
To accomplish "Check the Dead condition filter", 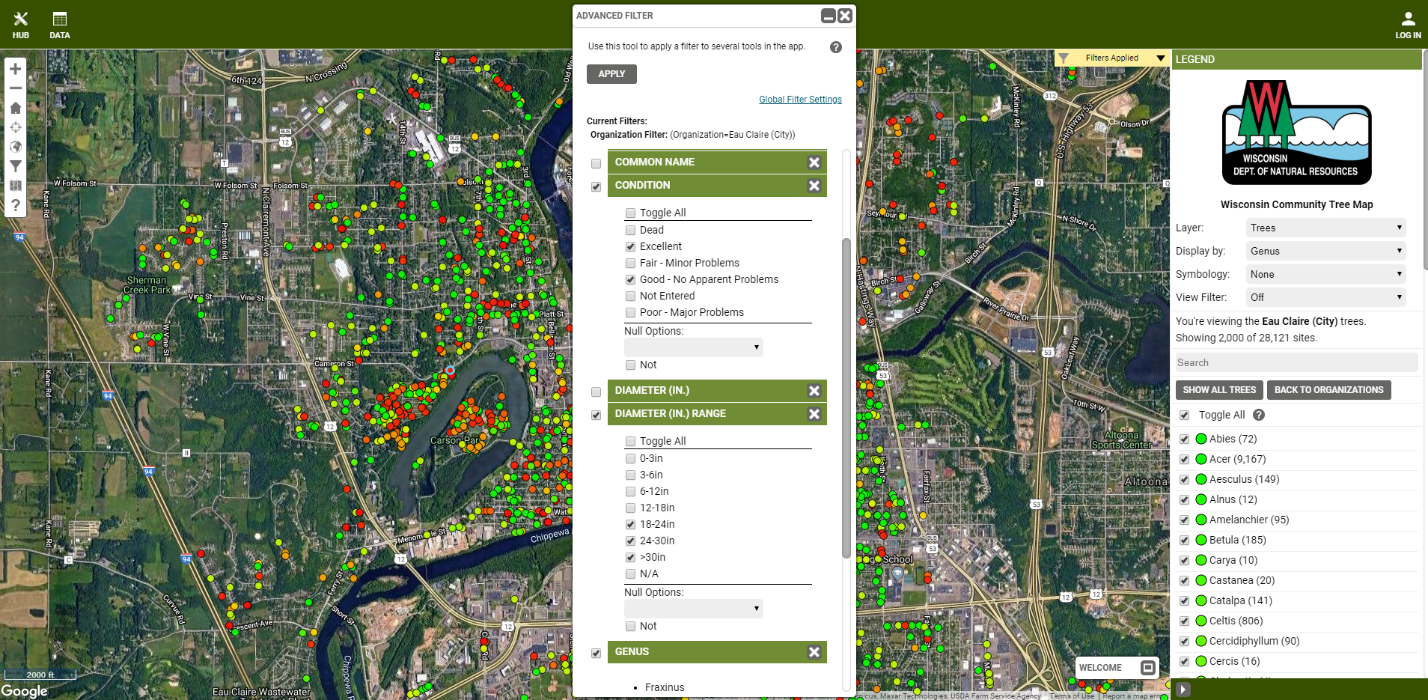I will [x=630, y=230].
